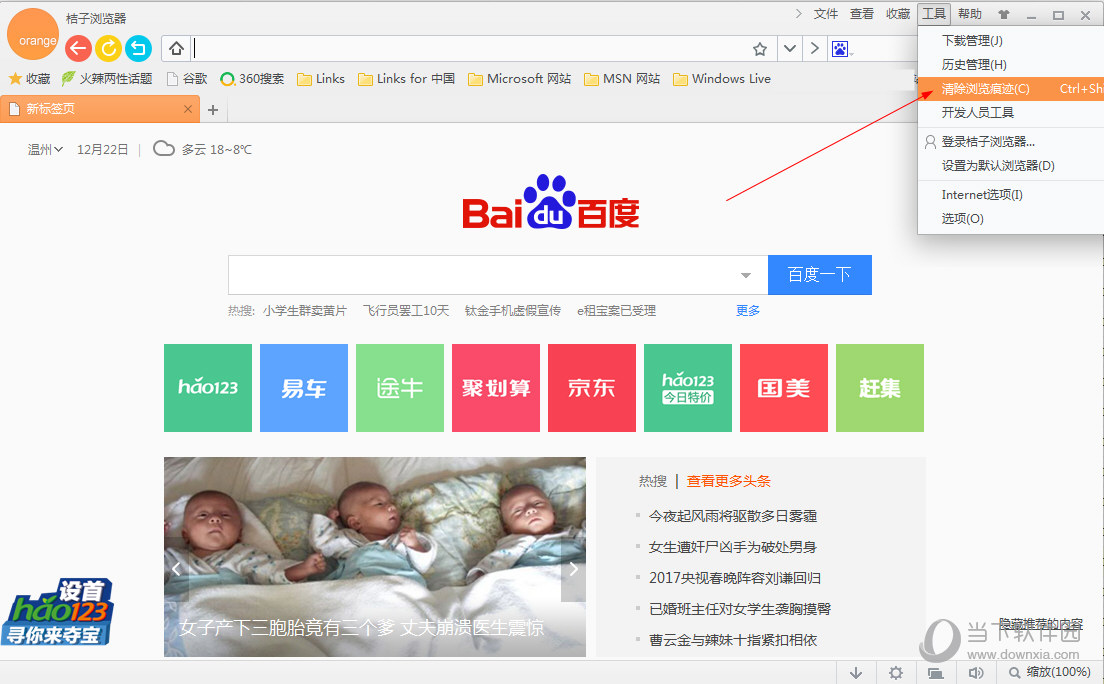Click the gear settings icon in bottom bar
This screenshot has width=1104, height=684.
[896, 672]
